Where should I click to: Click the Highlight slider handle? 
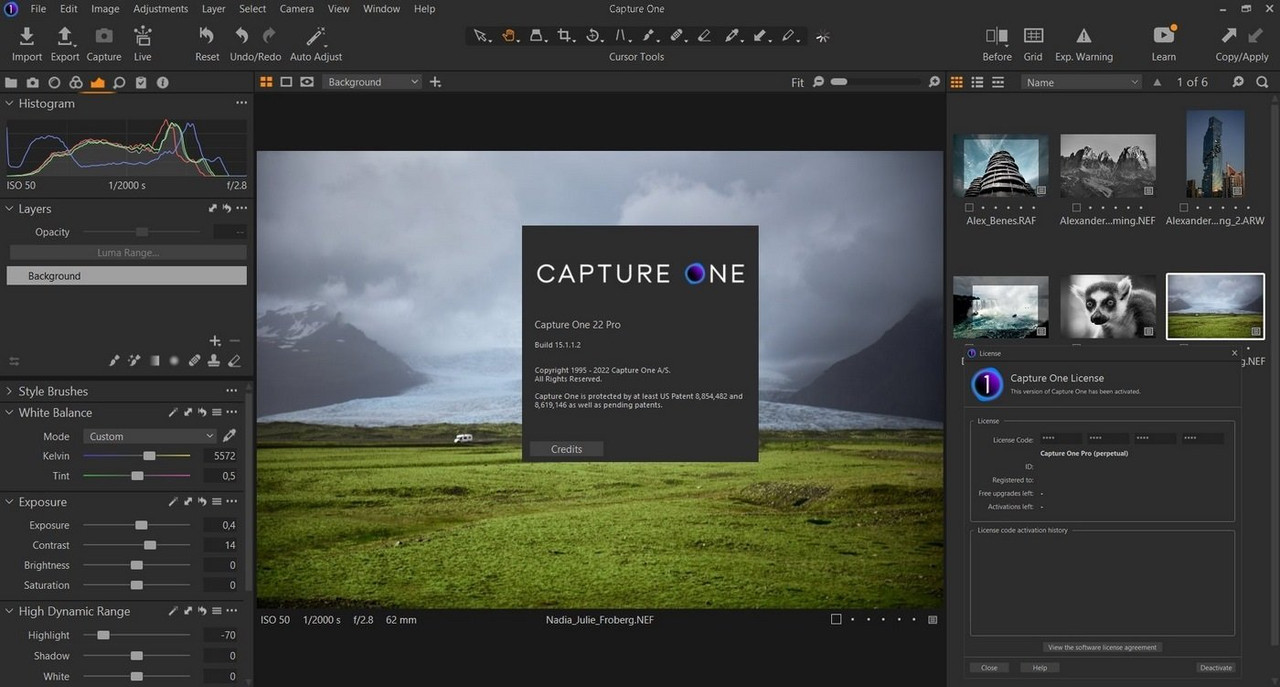[x=103, y=635]
